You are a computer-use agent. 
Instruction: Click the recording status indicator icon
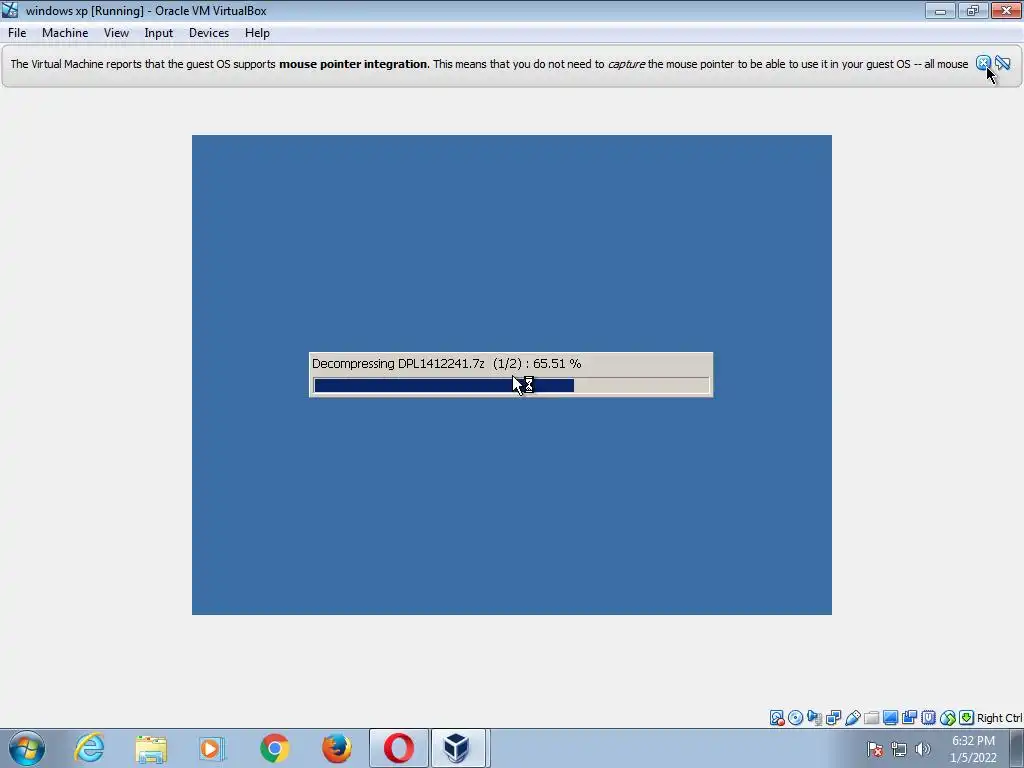click(909, 718)
